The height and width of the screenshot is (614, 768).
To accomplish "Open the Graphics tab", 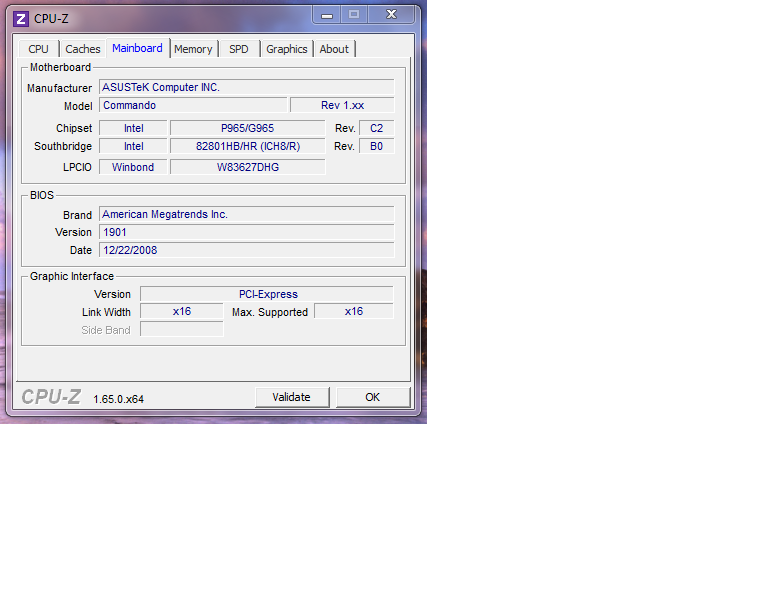I will 287,49.
